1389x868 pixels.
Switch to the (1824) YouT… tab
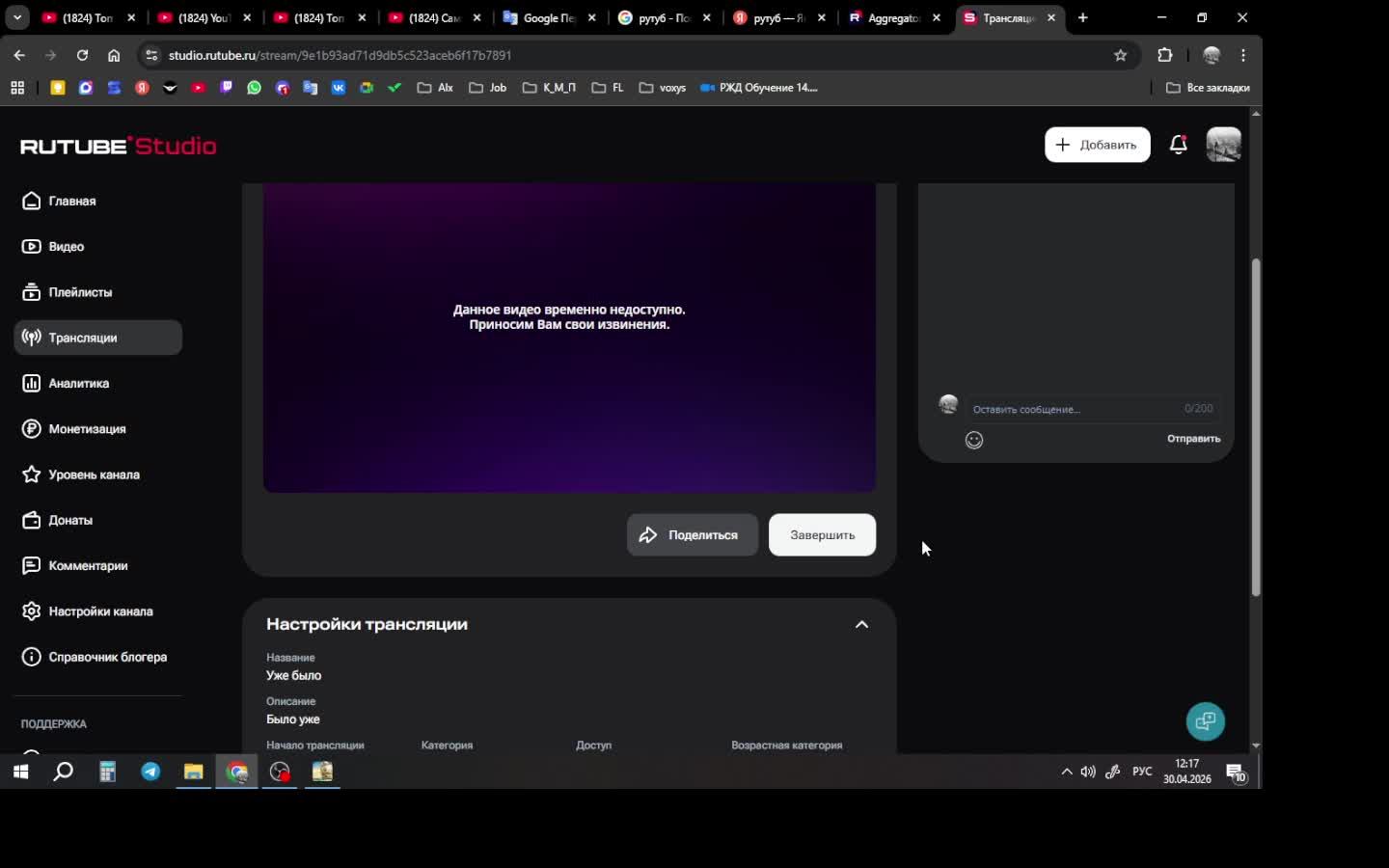(x=204, y=17)
